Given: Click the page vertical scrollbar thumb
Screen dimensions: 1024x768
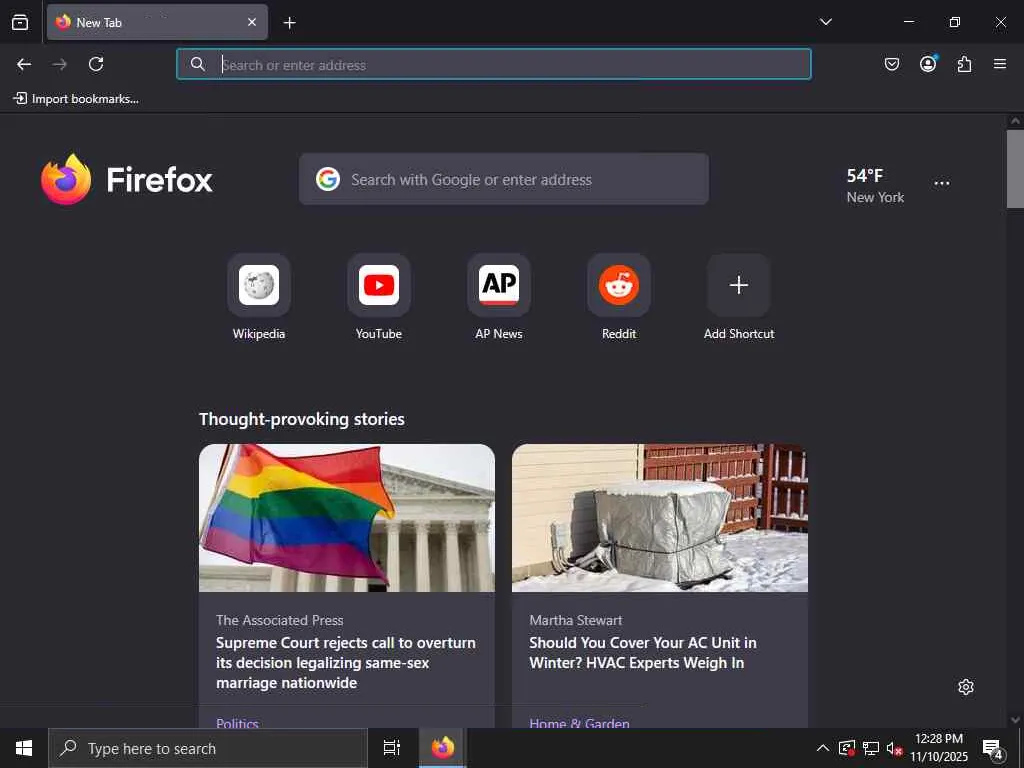Looking at the screenshot, I should point(1015,168).
